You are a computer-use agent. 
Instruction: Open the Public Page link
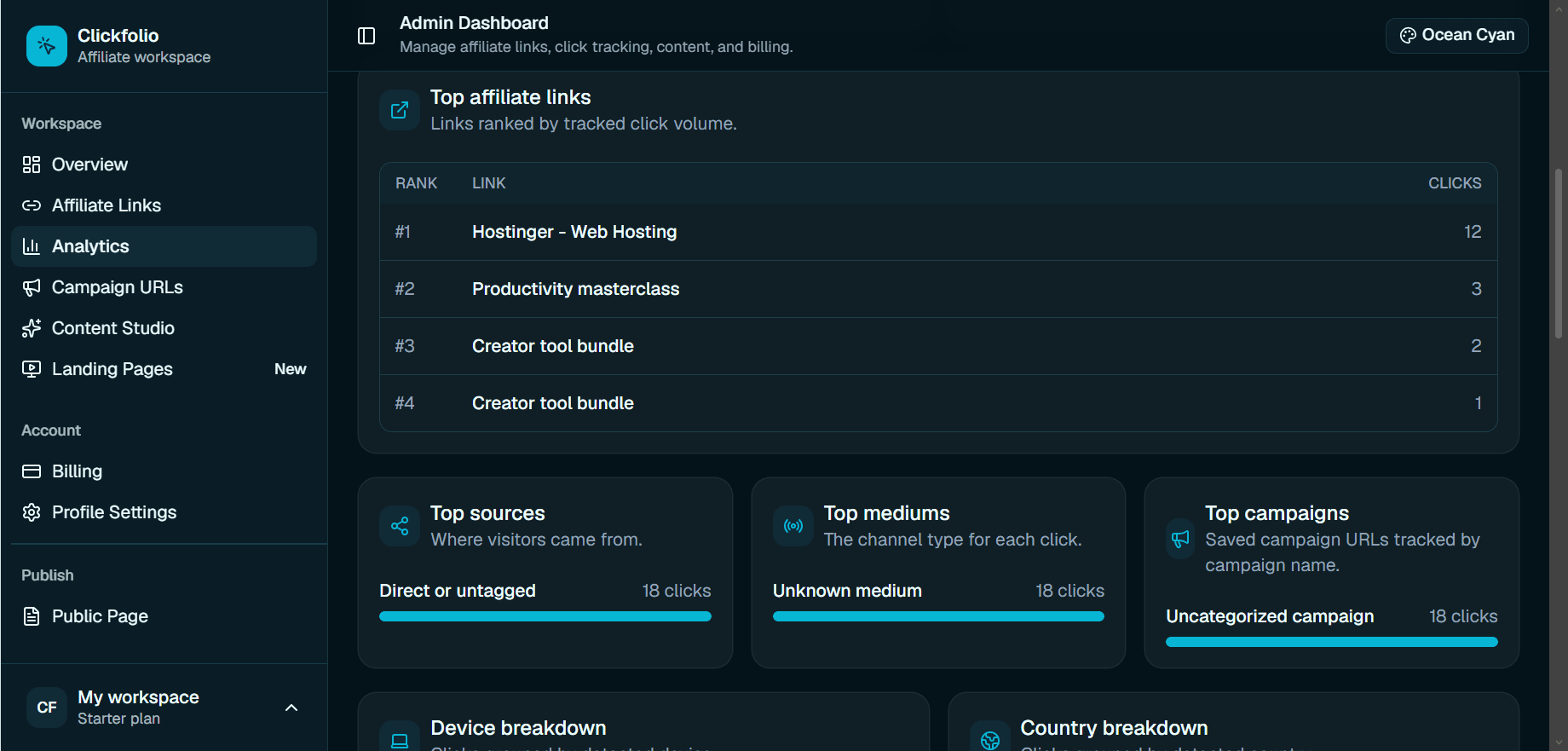click(164, 616)
